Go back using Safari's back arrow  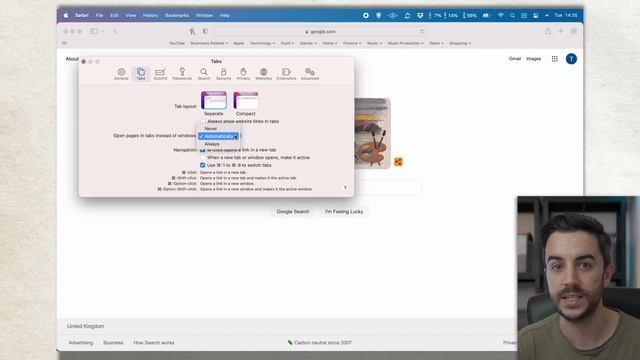click(115, 31)
